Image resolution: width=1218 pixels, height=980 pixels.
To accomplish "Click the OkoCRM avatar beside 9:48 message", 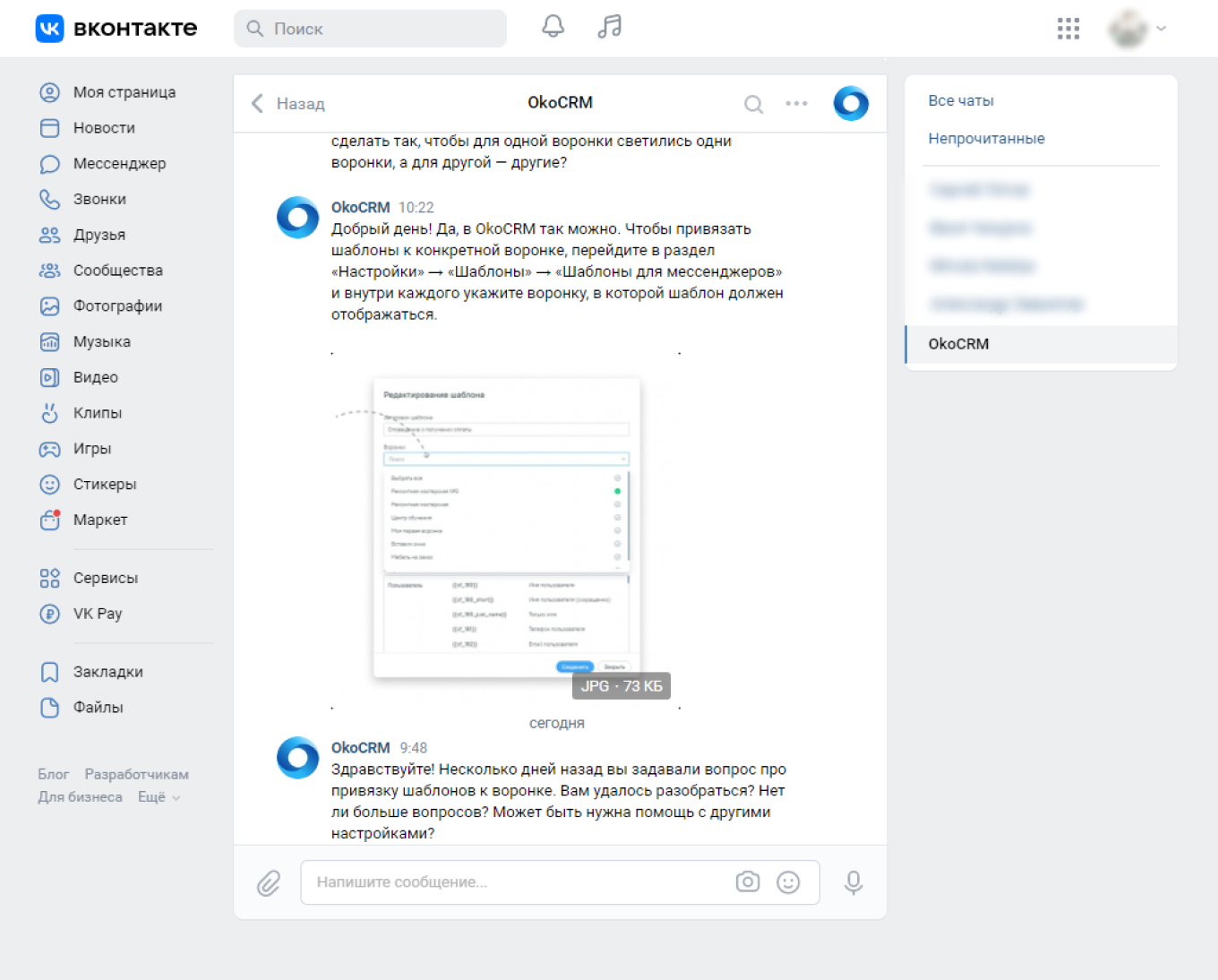I will tap(298, 758).
